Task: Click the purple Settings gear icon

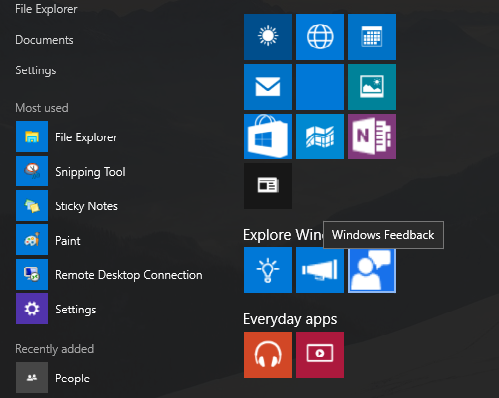Action: [x=32, y=309]
